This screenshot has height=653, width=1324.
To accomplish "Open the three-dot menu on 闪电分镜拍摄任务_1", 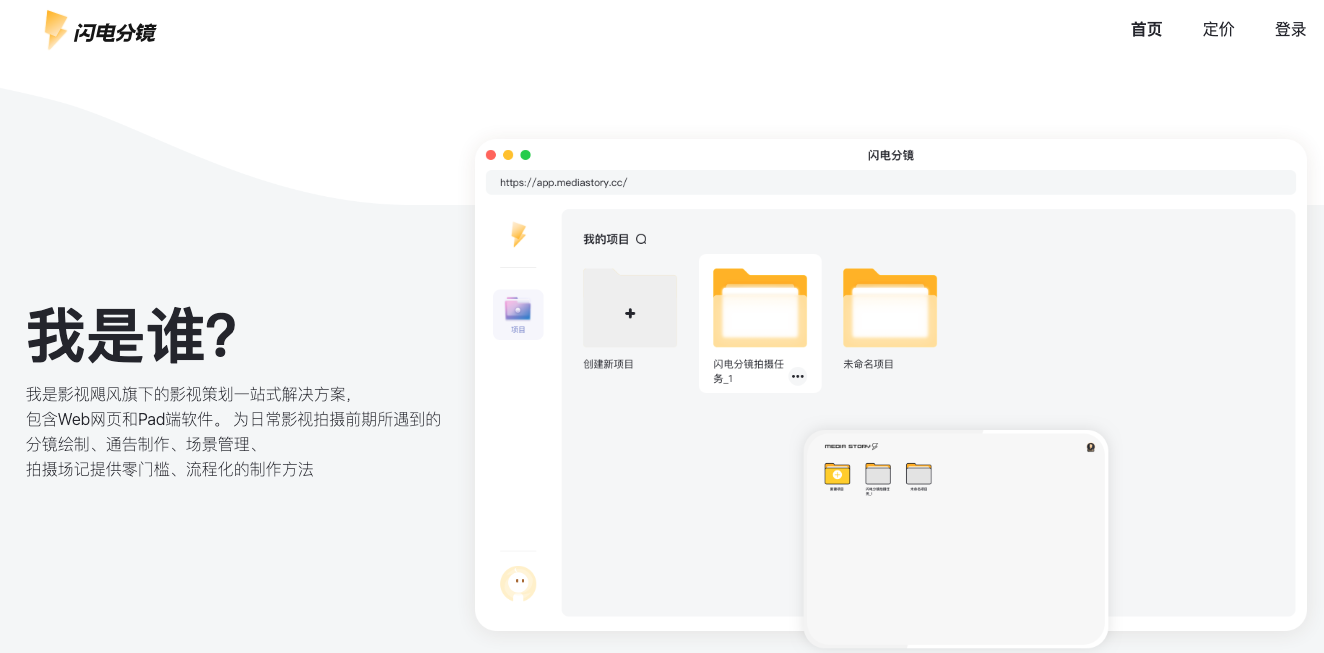I will [797, 376].
